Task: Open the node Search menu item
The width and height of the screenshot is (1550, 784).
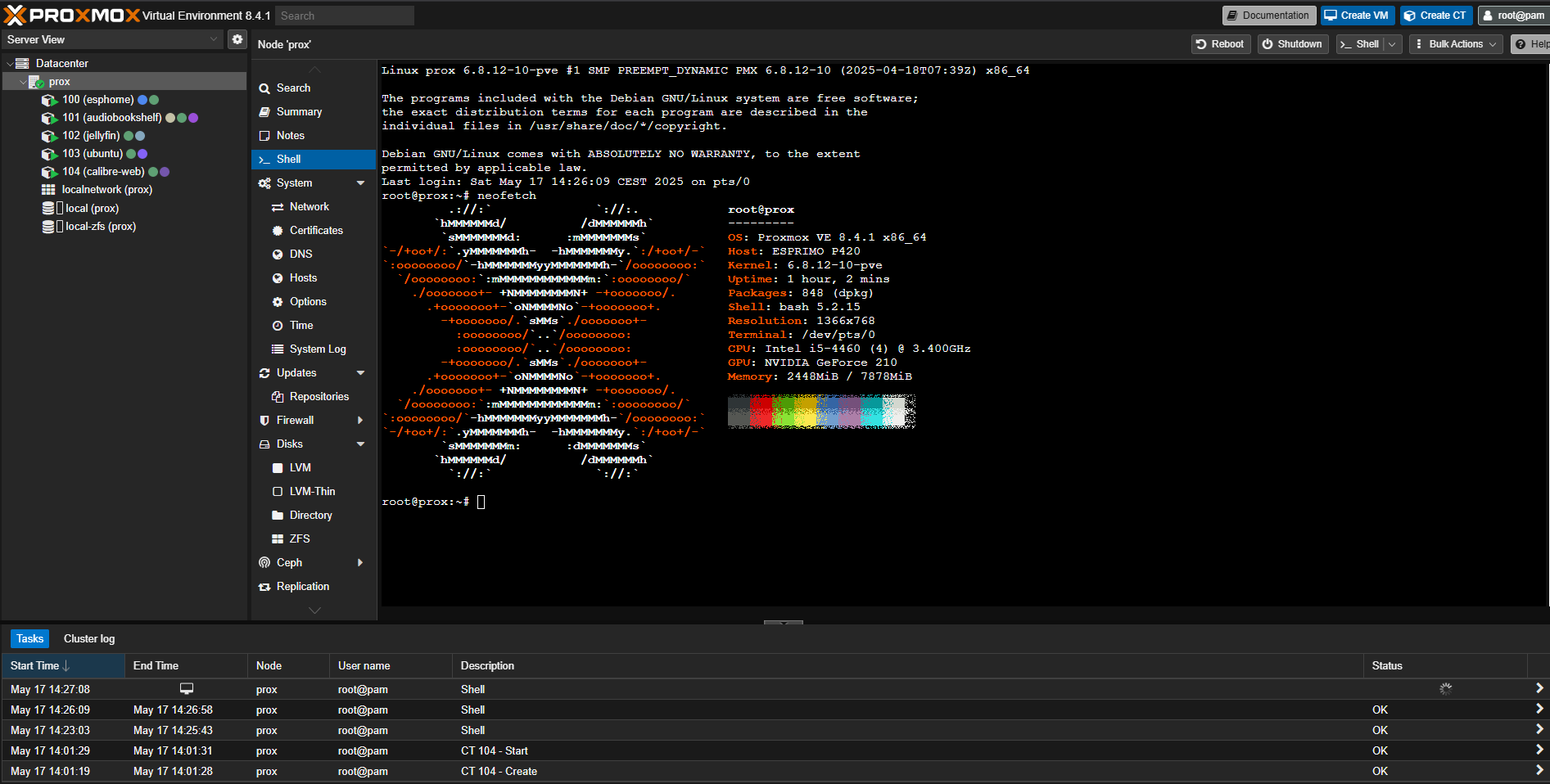Action: click(293, 88)
